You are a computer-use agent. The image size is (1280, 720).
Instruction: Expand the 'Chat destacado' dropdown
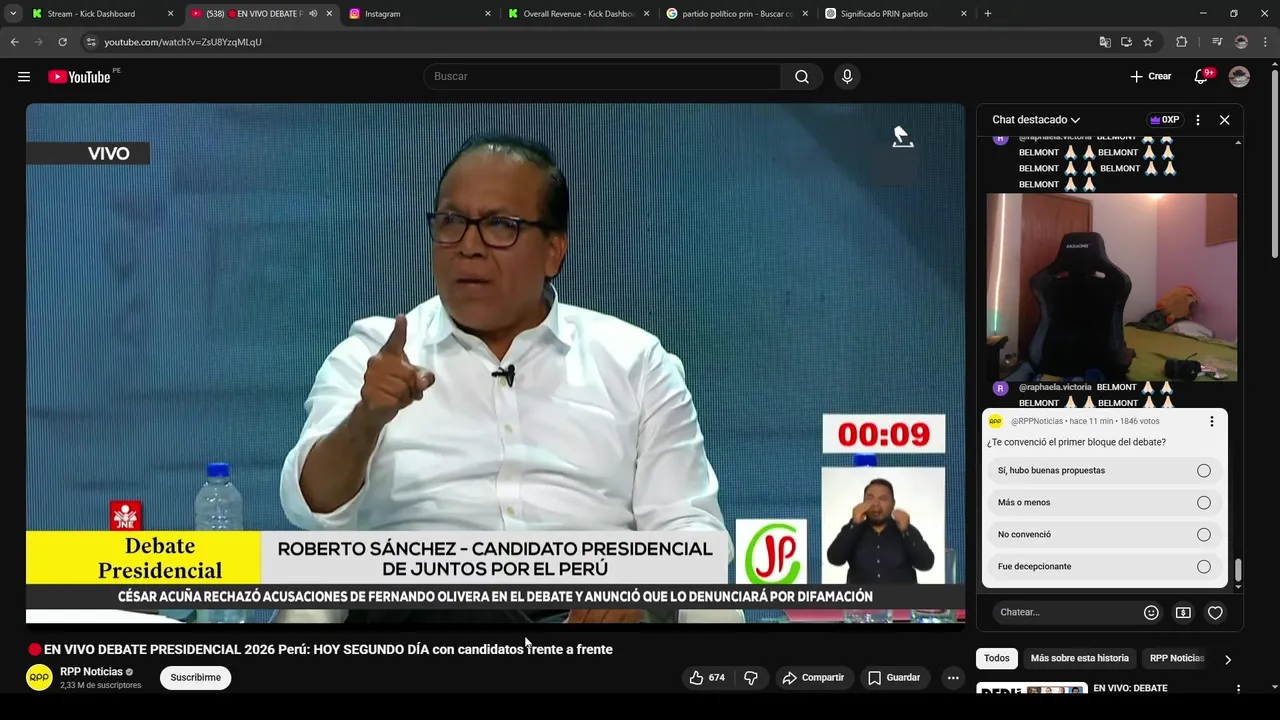(x=1036, y=120)
